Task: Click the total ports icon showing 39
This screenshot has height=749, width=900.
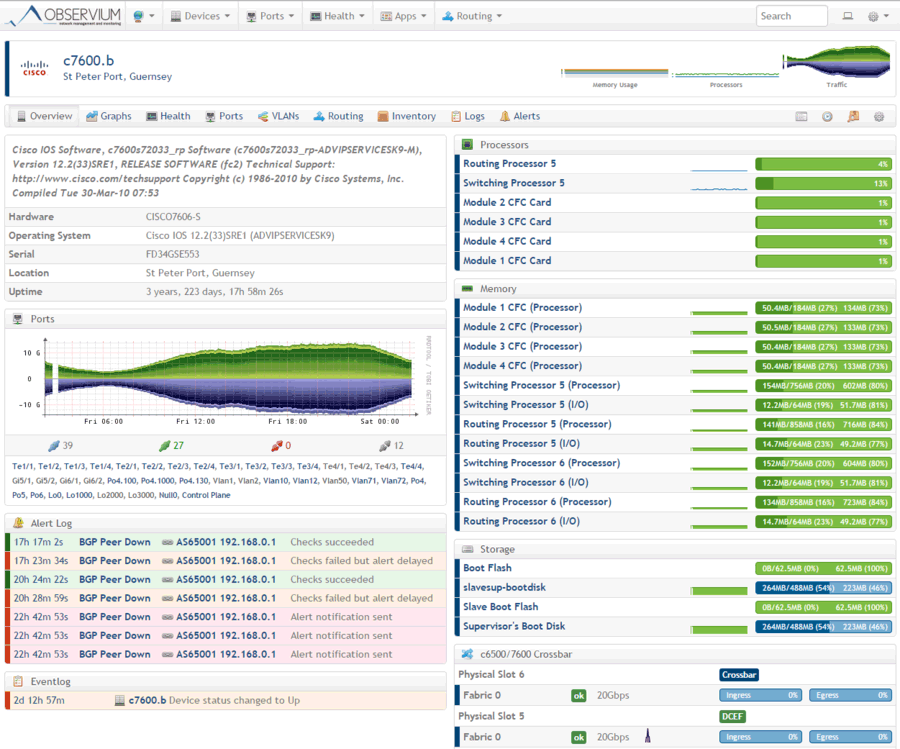Action: [x=54, y=445]
